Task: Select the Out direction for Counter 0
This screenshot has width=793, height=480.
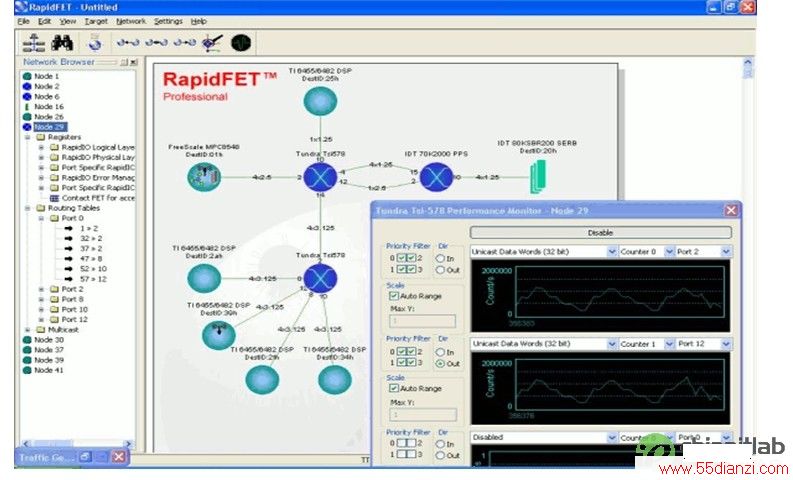Action: (440, 270)
